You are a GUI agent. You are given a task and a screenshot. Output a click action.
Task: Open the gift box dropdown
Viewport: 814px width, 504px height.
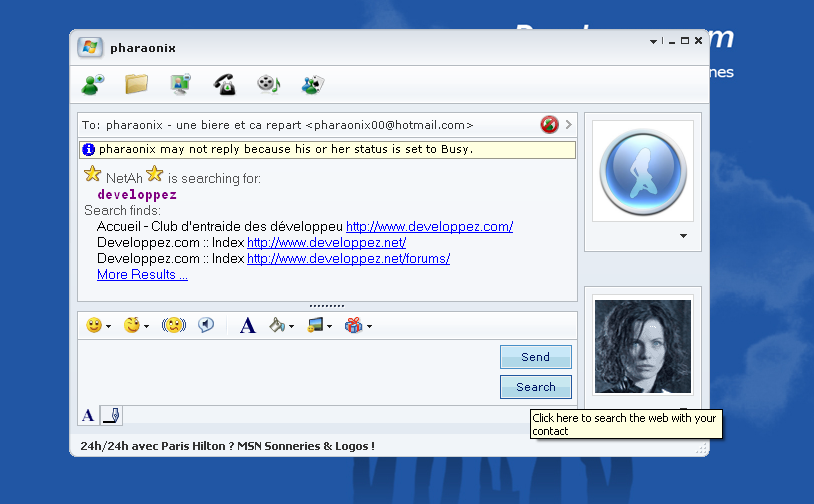tap(357, 325)
